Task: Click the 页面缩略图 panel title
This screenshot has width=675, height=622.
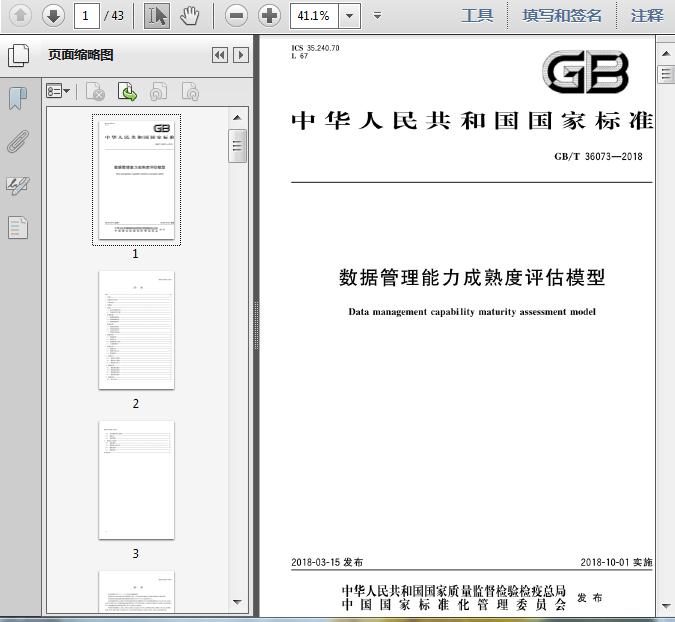Action: click(x=81, y=55)
